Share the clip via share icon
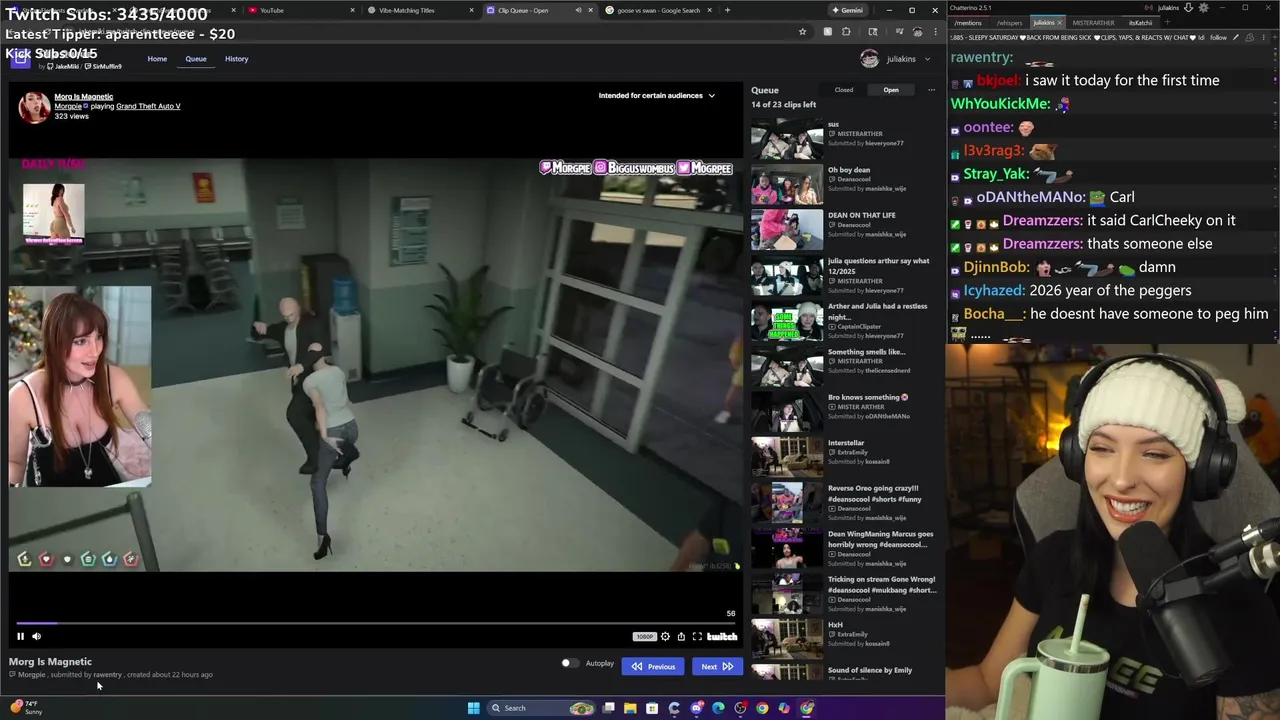1280x720 pixels. point(681,637)
